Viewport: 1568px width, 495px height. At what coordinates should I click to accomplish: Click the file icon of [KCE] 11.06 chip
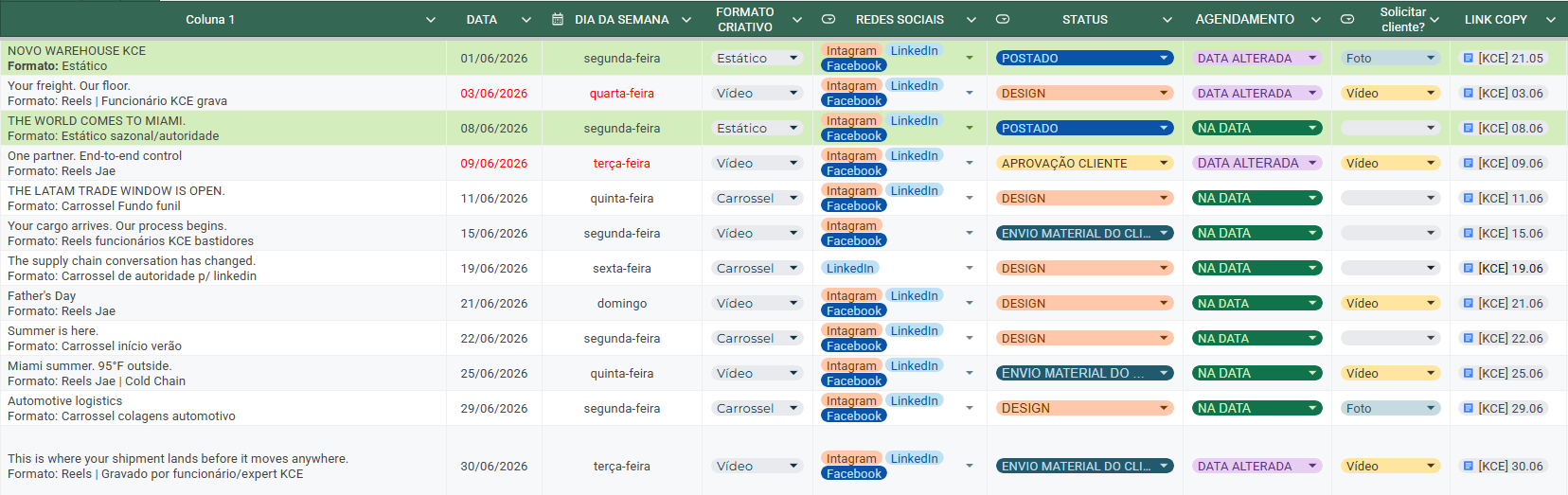(1469, 198)
